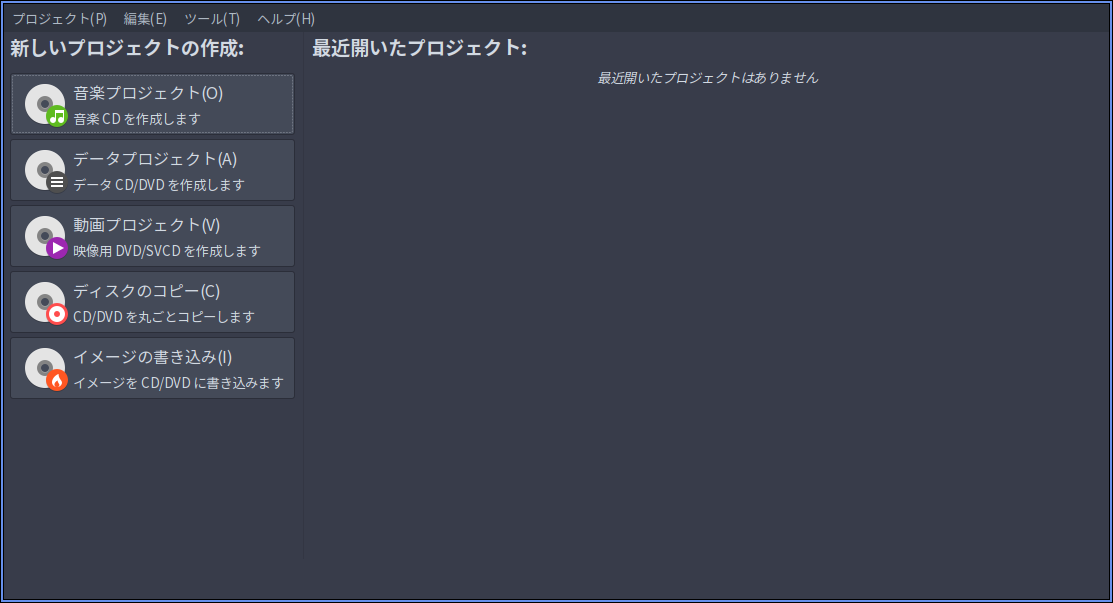Open the ツール(T) menu
The image size is (1113, 603).
(212, 18)
